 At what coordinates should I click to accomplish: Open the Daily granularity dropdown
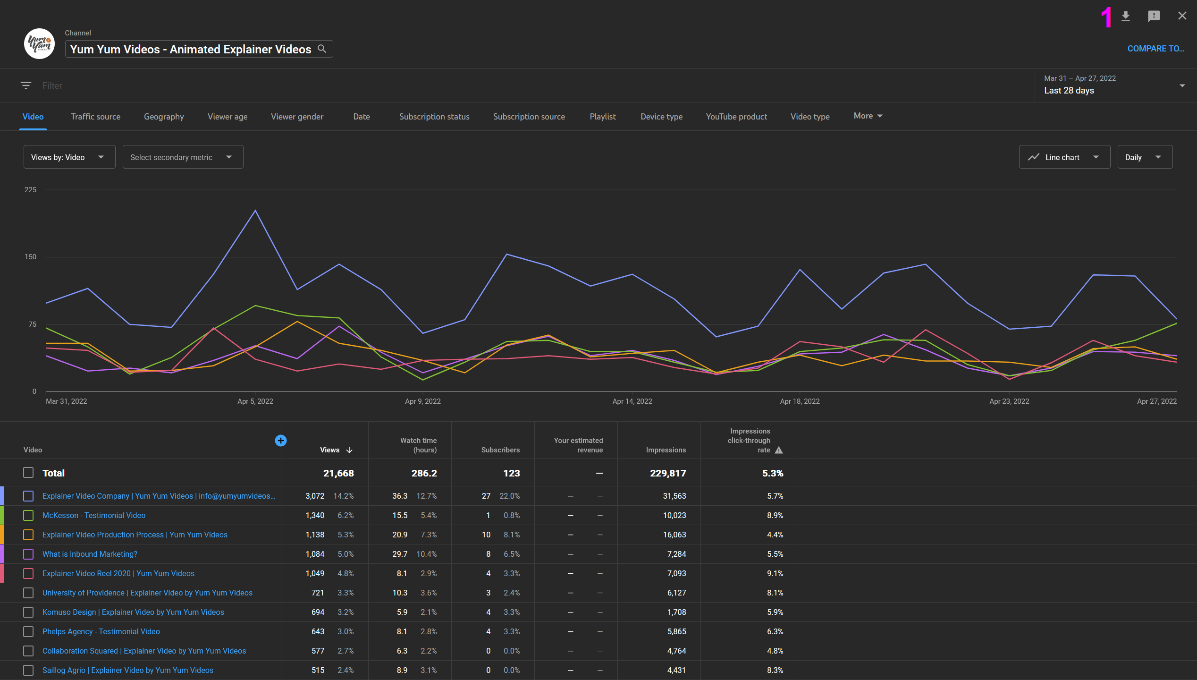[1144, 157]
